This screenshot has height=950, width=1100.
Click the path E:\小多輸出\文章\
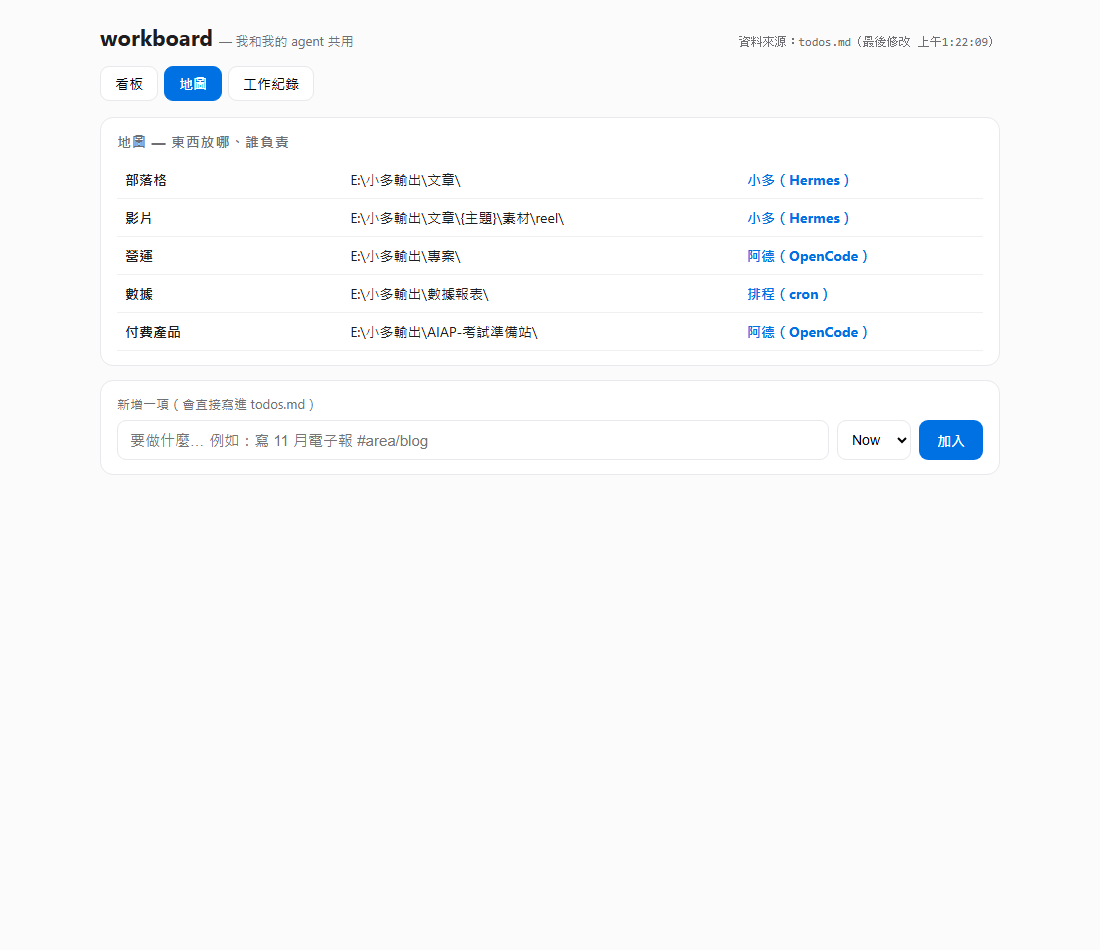coord(405,180)
